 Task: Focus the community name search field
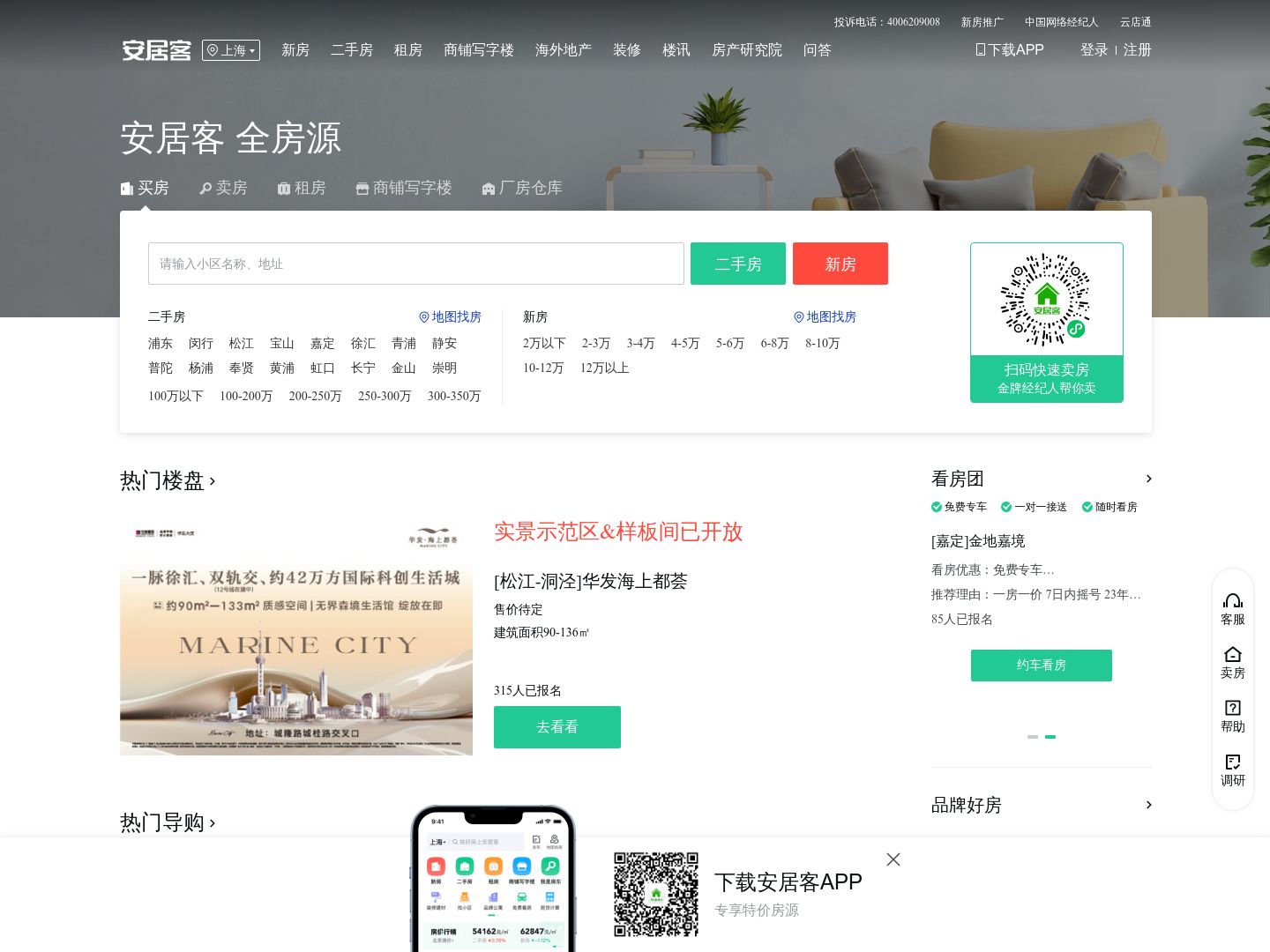coord(416,264)
